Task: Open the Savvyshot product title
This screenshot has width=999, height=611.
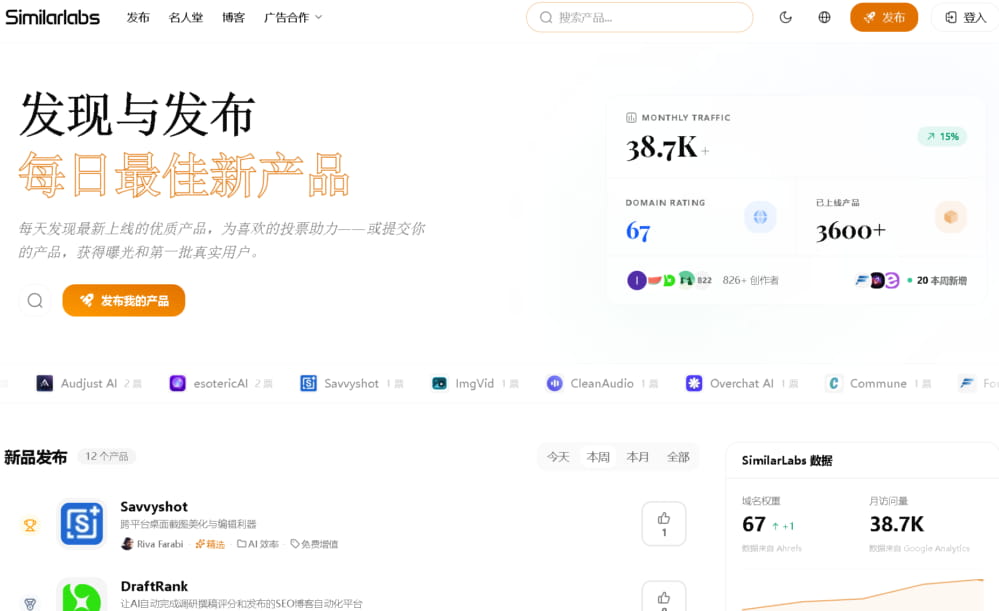Action: point(154,507)
